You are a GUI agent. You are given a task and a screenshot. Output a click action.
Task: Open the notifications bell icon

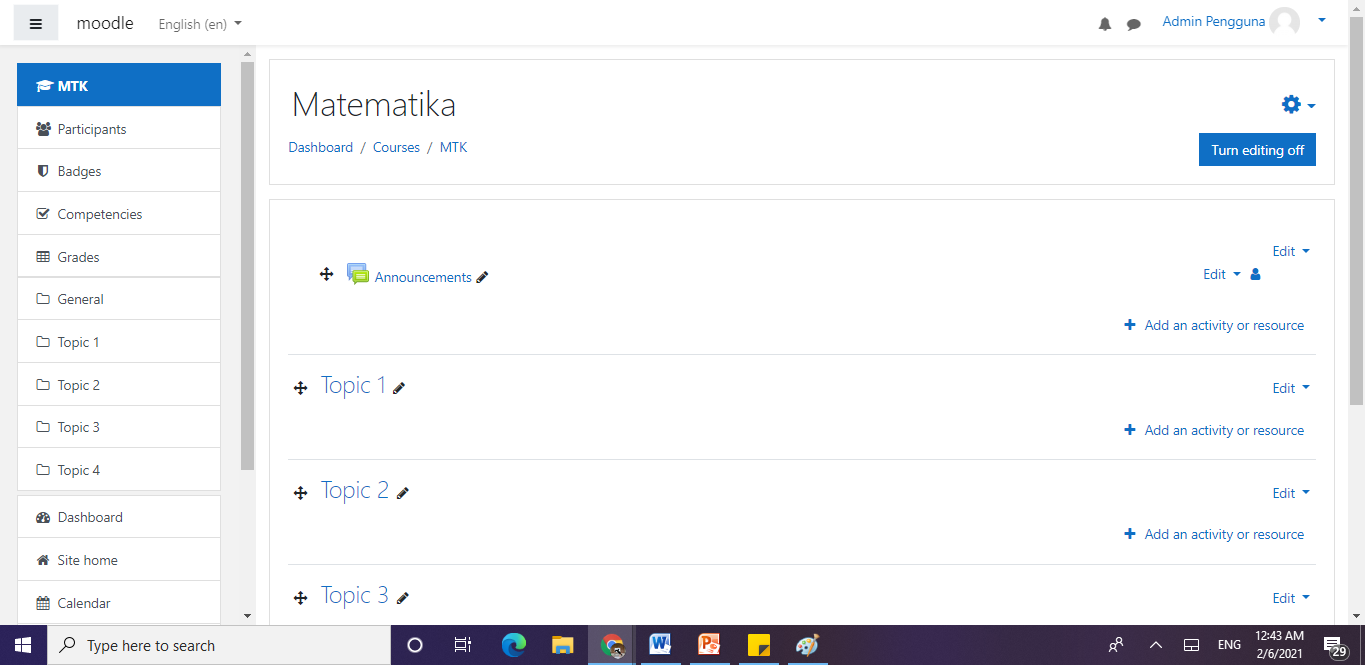point(1105,24)
